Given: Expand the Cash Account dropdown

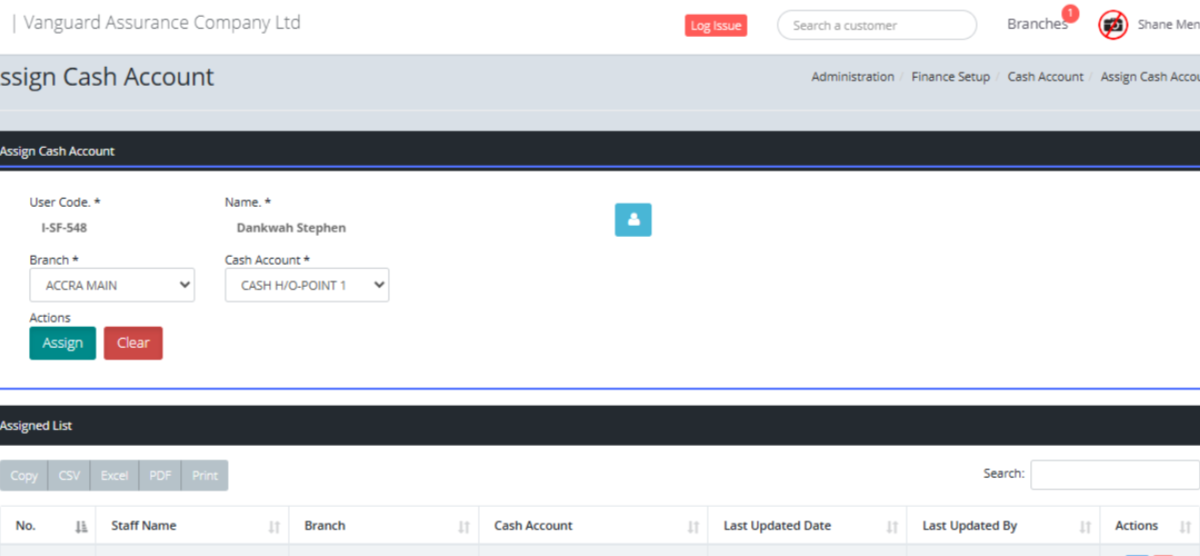Looking at the screenshot, I should click(307, 285).
